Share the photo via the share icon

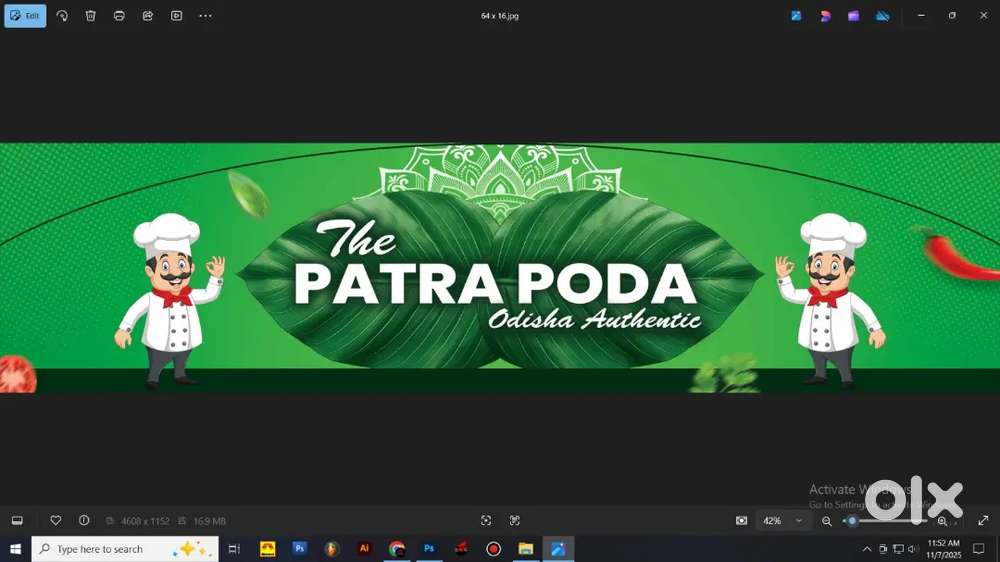pyautogui.click(x=148, y=16)
